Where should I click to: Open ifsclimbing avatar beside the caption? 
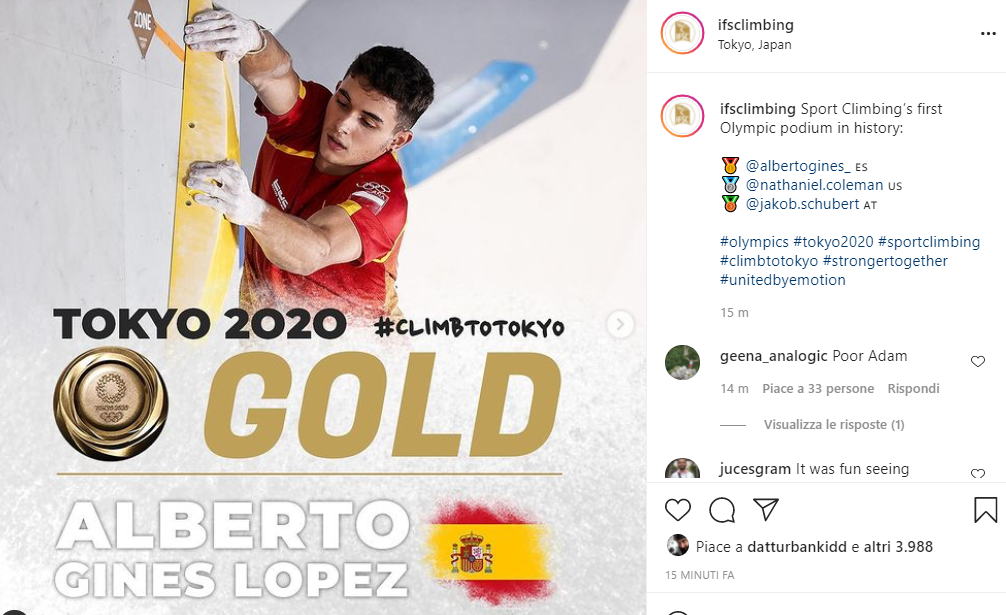click(x=682, y=116)
